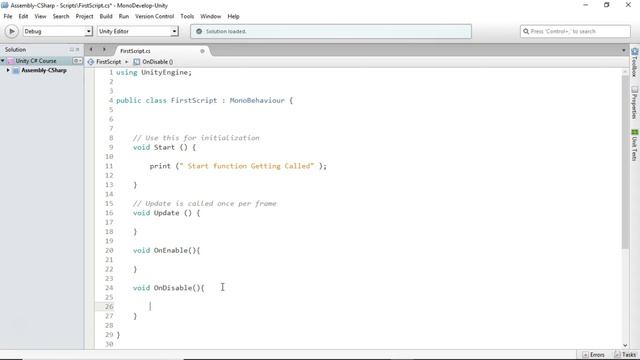640x360 pixels.
Task: Click the comment 'Update is called once per frame'
Action: (204, 204)
